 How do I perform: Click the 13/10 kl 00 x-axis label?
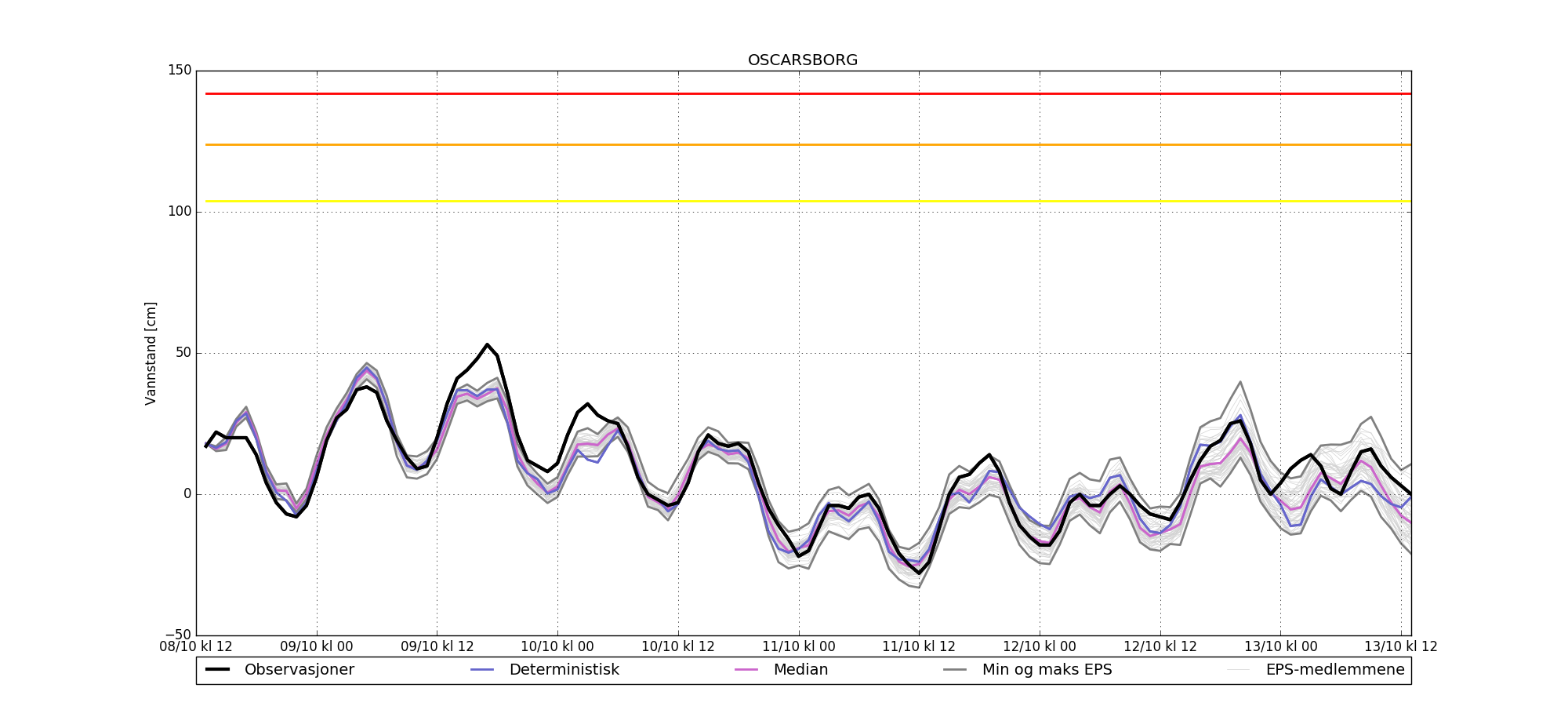1280,646
